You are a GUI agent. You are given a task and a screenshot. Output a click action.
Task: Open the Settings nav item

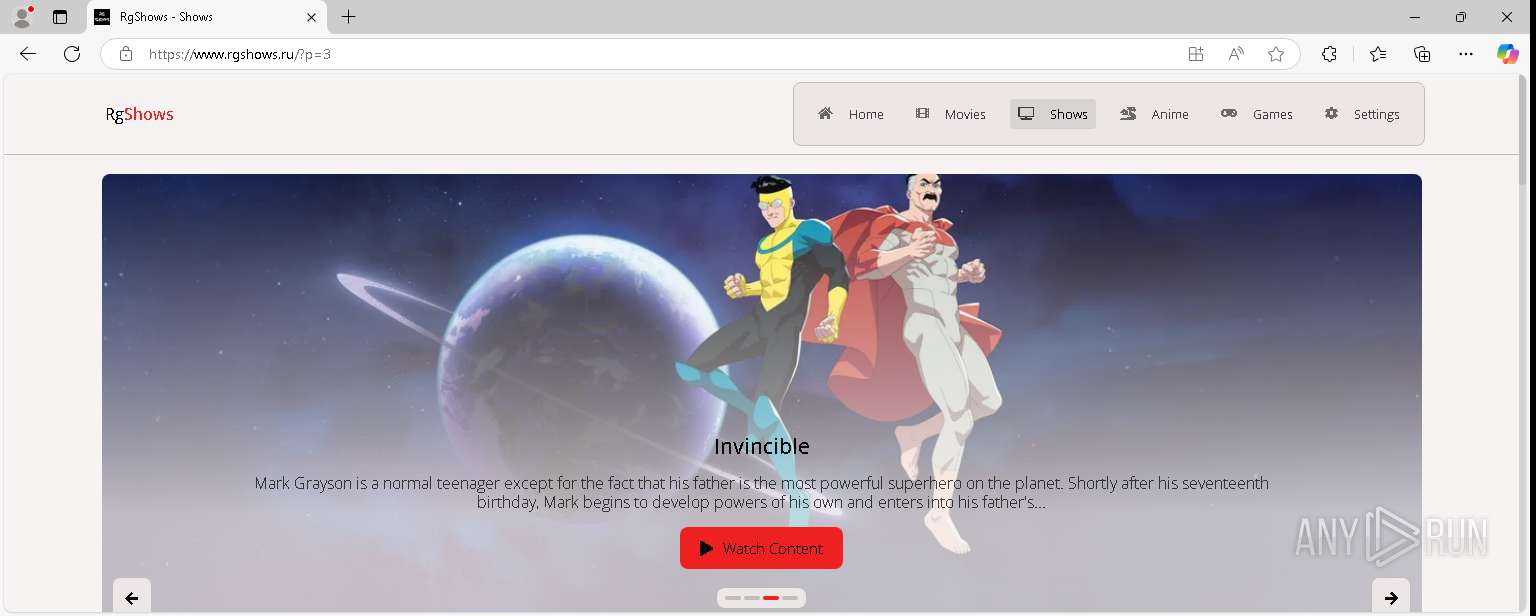point(1362,114)
